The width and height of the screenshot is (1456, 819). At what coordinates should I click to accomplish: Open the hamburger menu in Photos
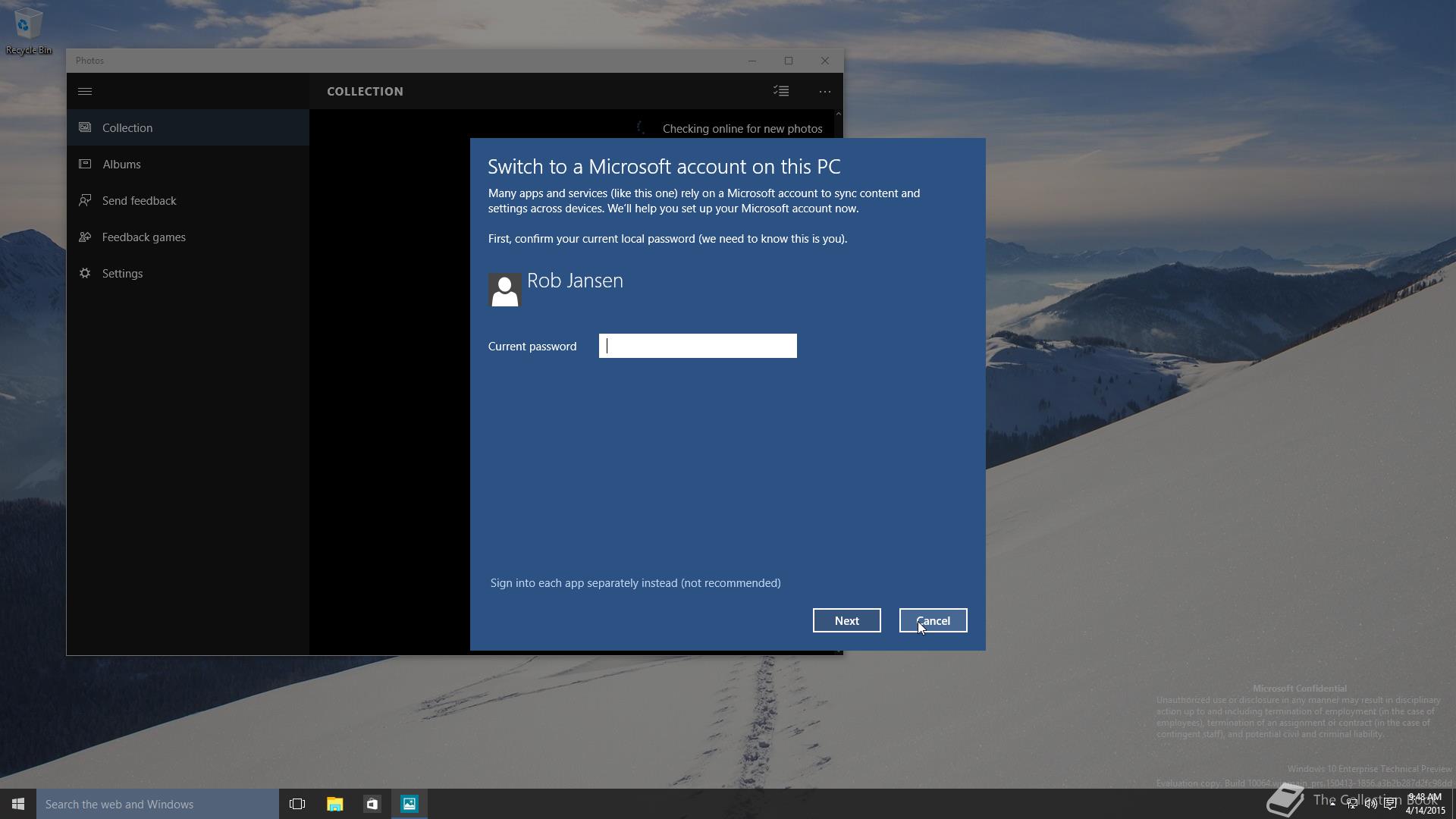85,91
